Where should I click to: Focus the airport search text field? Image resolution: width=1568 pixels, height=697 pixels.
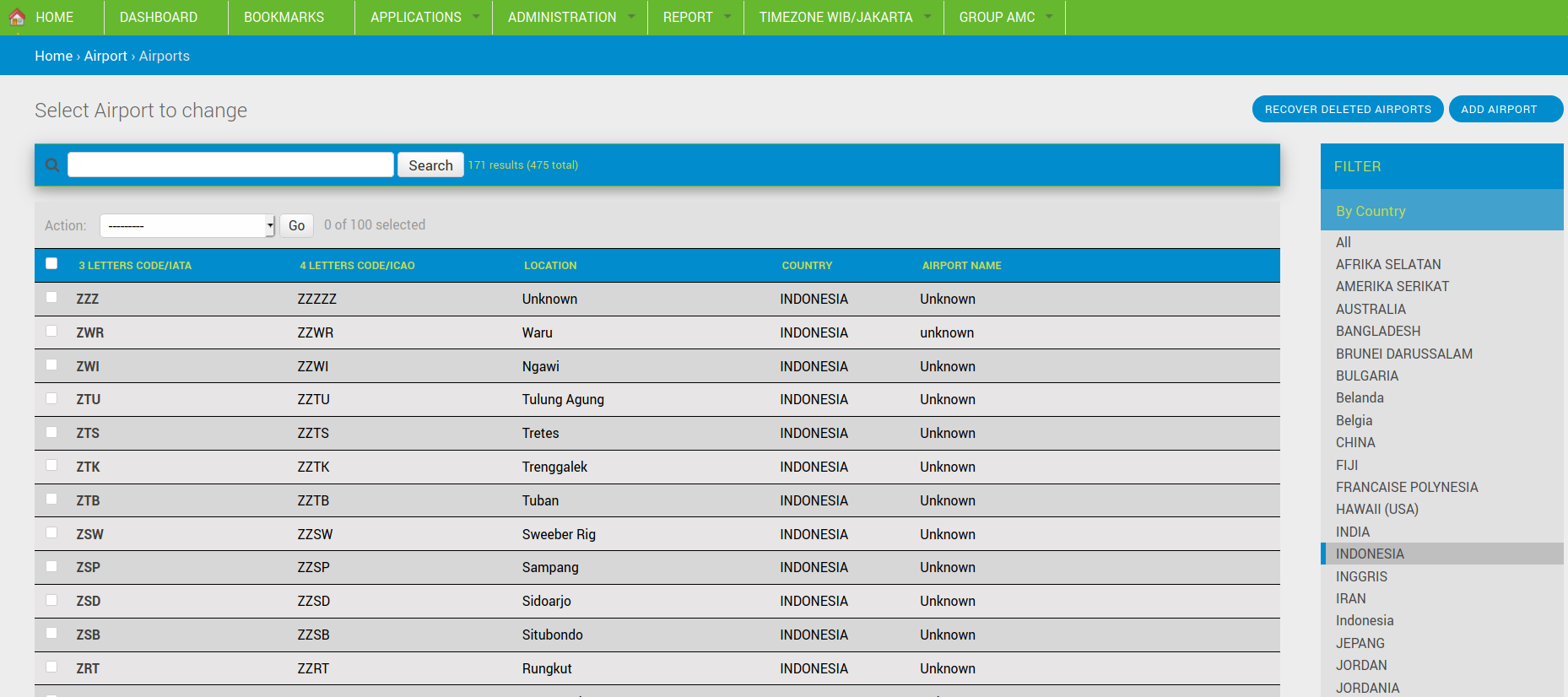(230, 165)
